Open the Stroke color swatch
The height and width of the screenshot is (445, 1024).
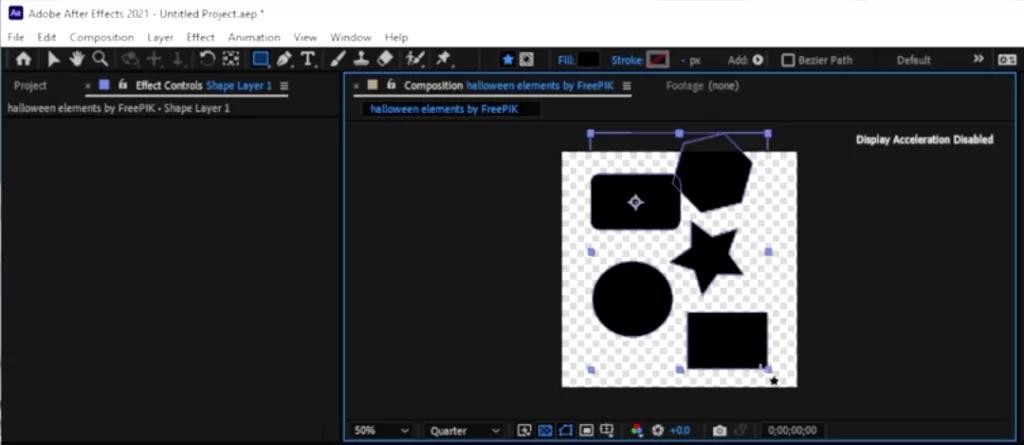tap(658, 60)
